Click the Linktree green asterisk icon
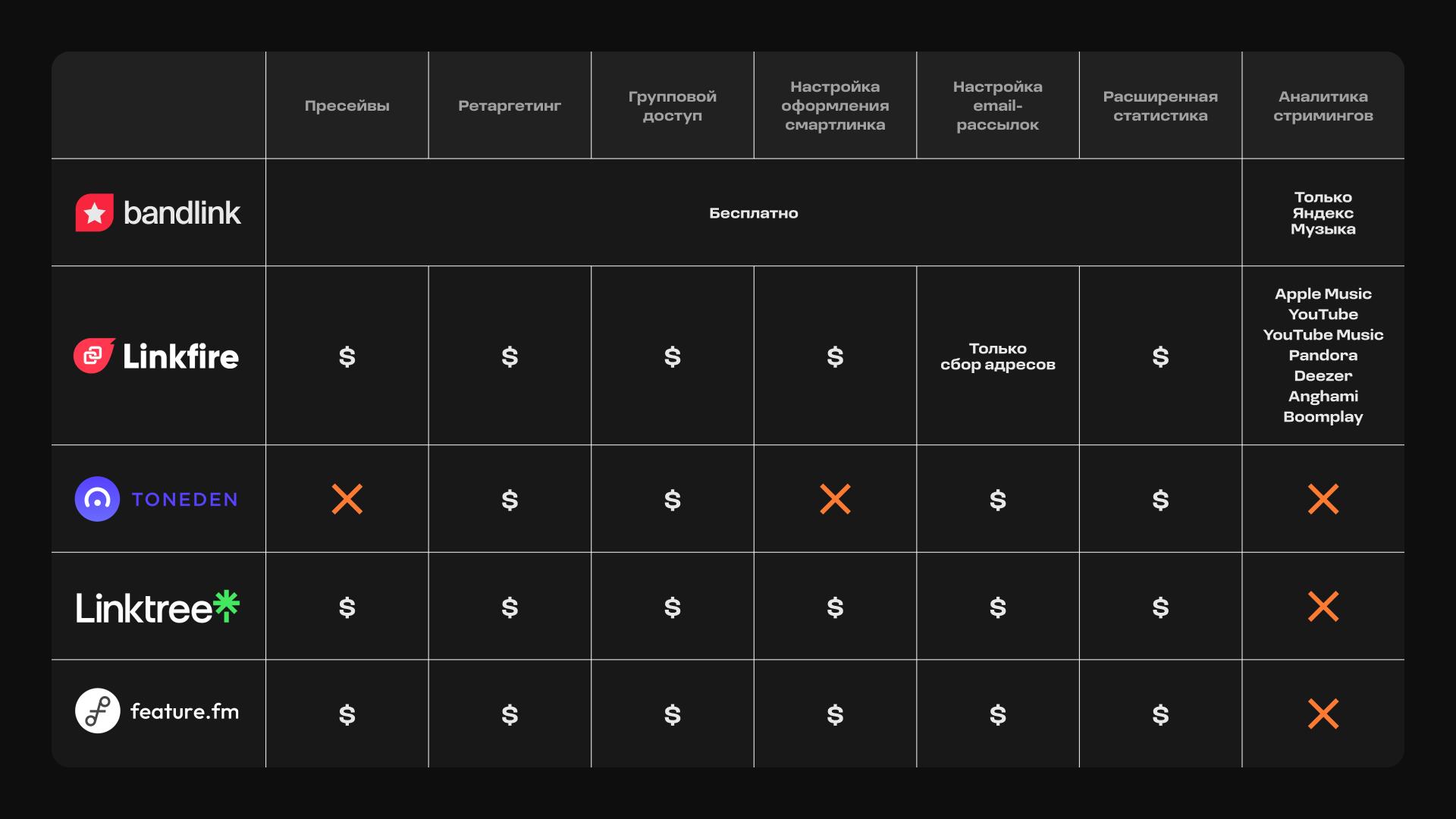This screenshot has height=819, width=1456. coord(226,606)
